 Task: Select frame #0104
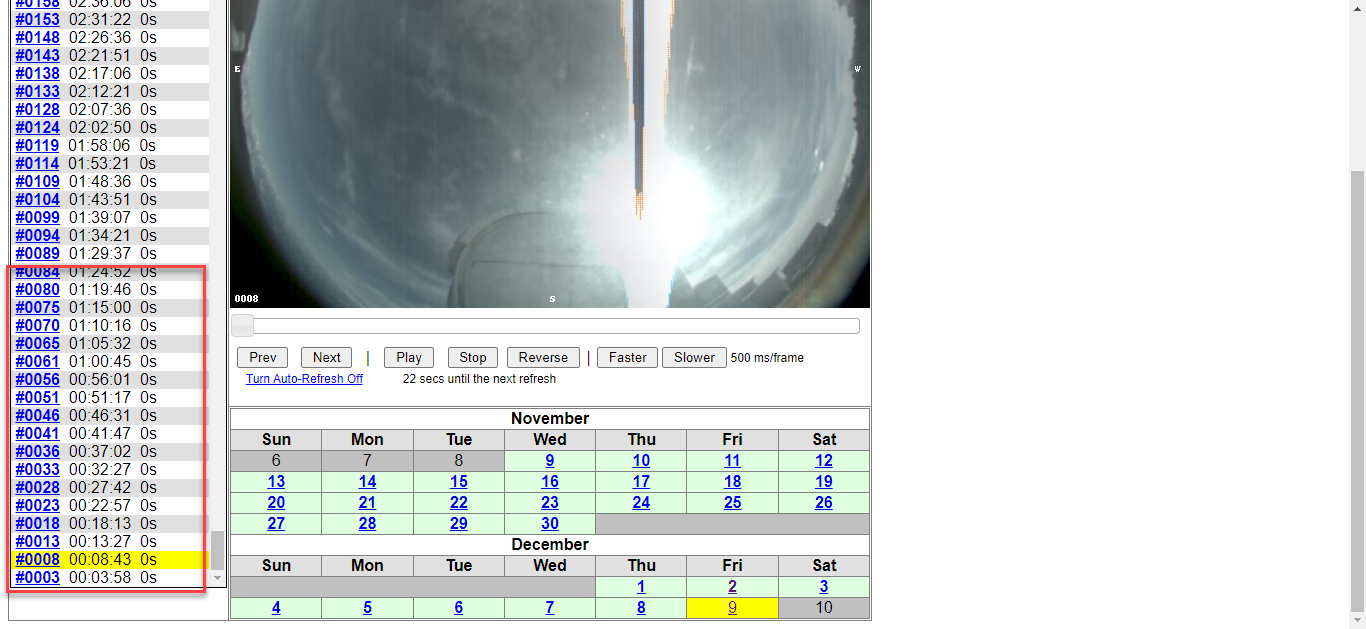(x=38, y=199)
